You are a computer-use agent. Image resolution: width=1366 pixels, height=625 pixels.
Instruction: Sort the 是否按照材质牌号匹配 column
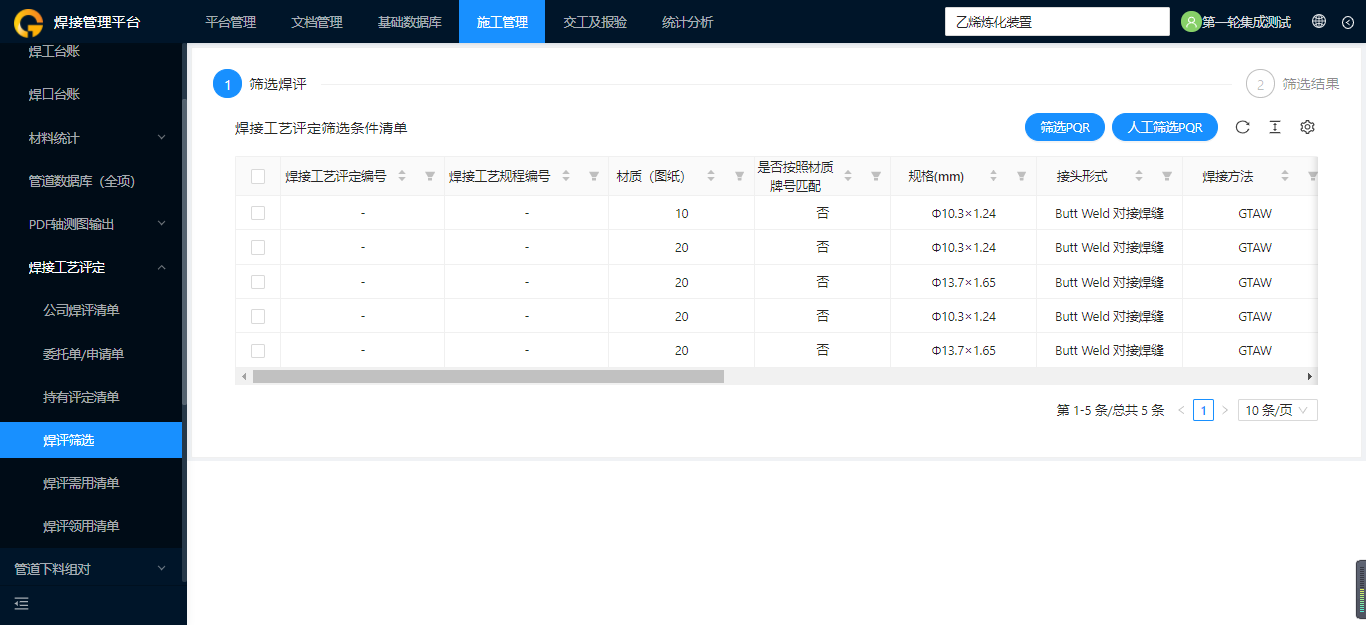848,176
